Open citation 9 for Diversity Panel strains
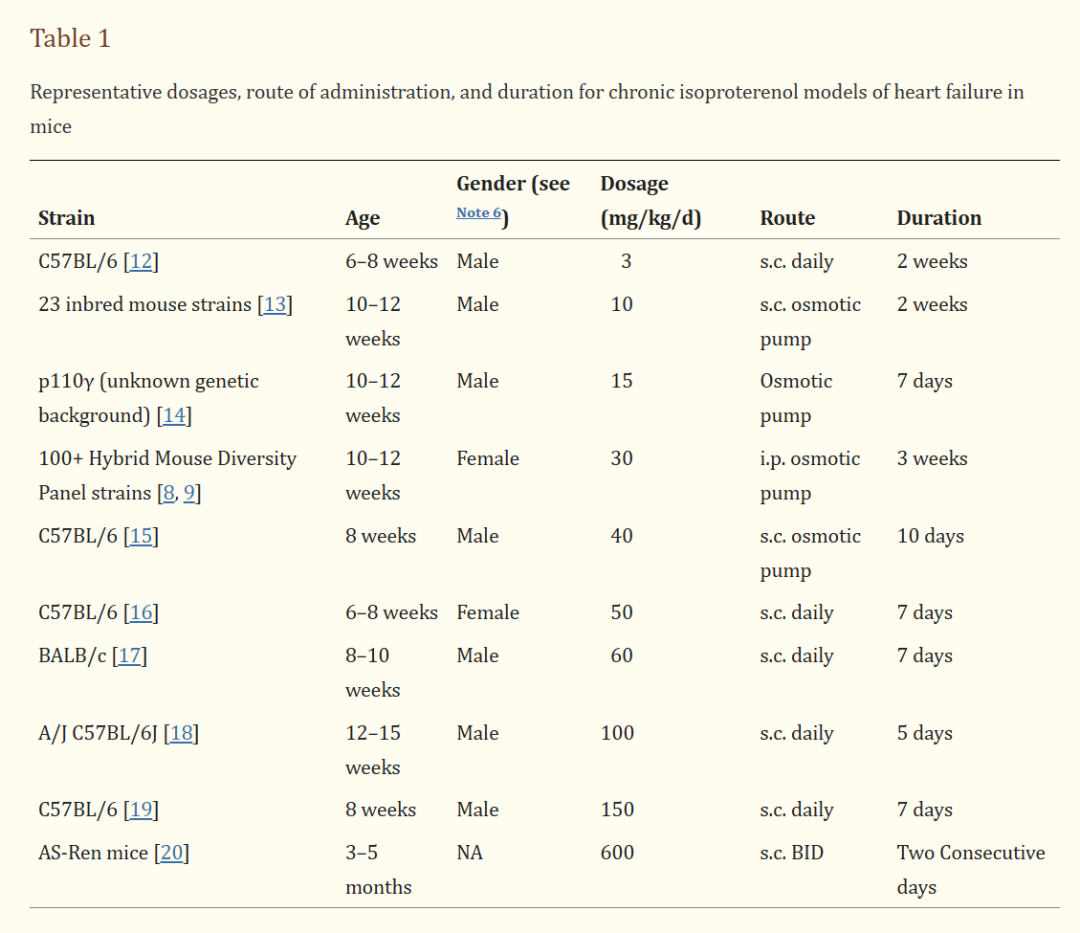1080x933 pixels. pos(189,493)
